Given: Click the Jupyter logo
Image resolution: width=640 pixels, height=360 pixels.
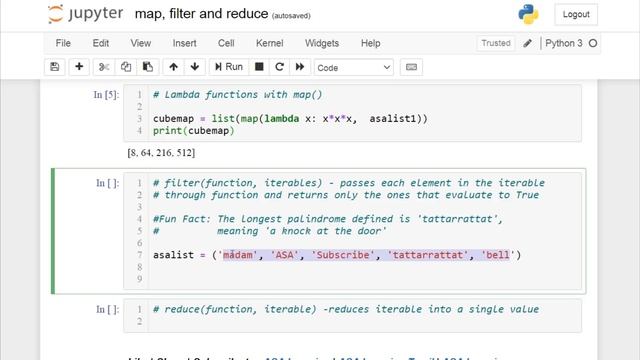Looking at the screenshot, I should coord(85,14).
